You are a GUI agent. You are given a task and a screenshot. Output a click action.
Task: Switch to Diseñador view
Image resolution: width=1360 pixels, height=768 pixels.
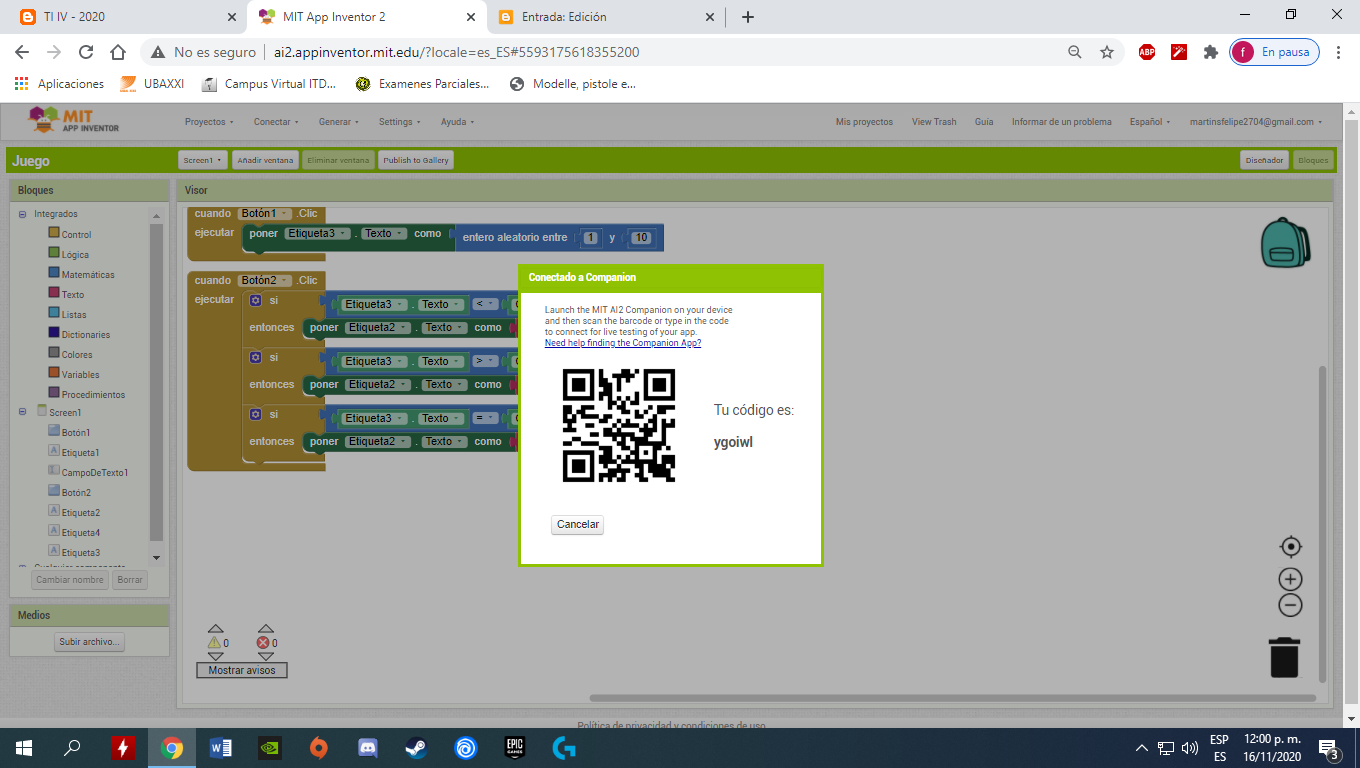[1264, 160]
